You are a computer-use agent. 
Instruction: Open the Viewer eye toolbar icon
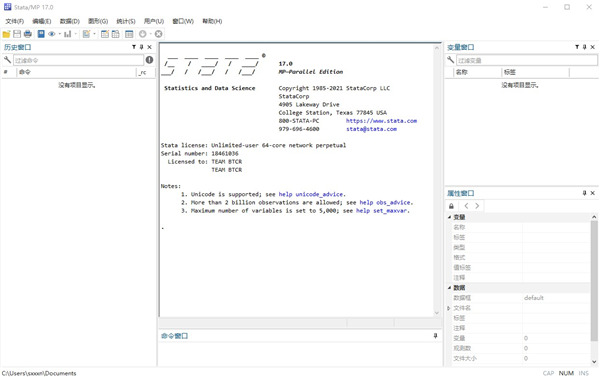(x=52, y=34)
